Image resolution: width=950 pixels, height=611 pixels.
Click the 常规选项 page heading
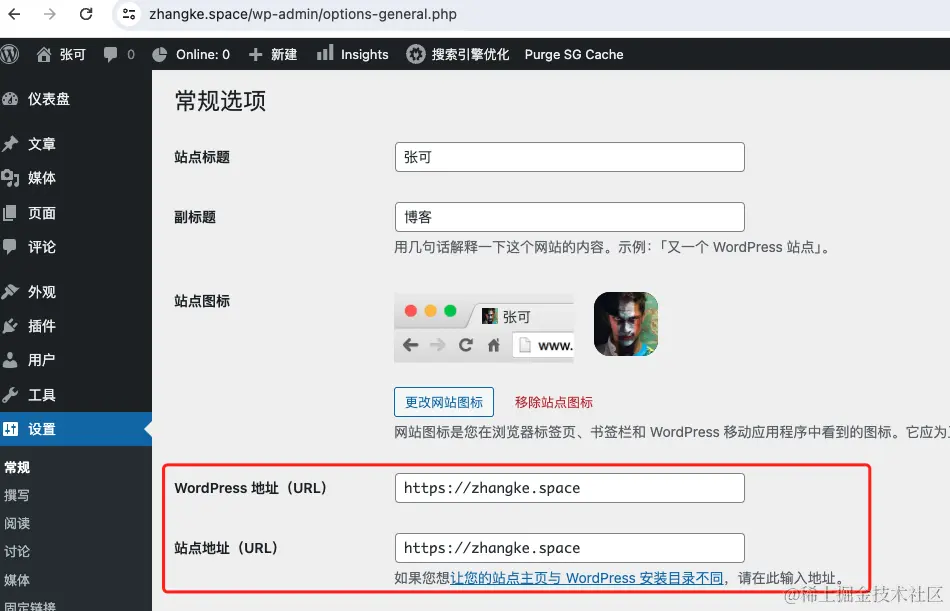[x=221, y=101]
